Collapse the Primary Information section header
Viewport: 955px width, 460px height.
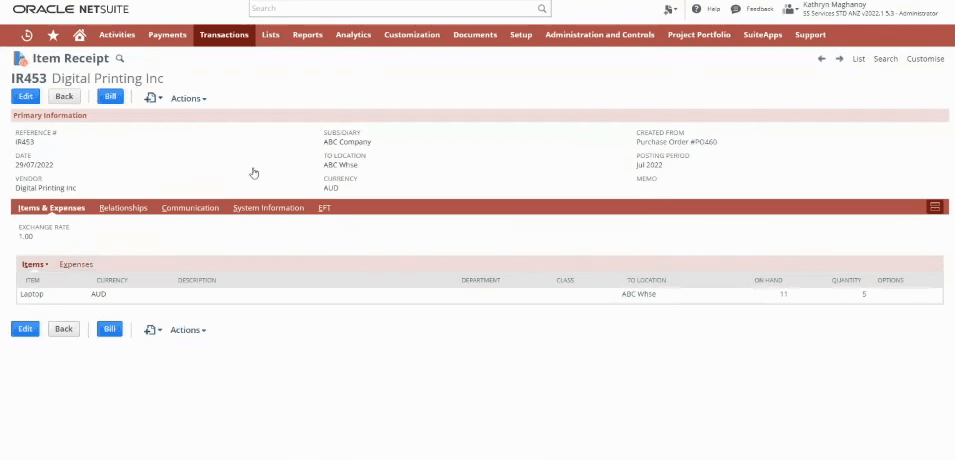[x=480, y=115]
